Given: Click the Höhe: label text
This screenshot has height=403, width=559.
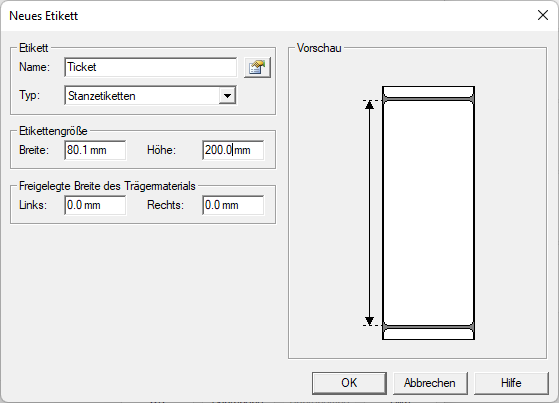Looking at the screenshot, I should coord(161,150).
